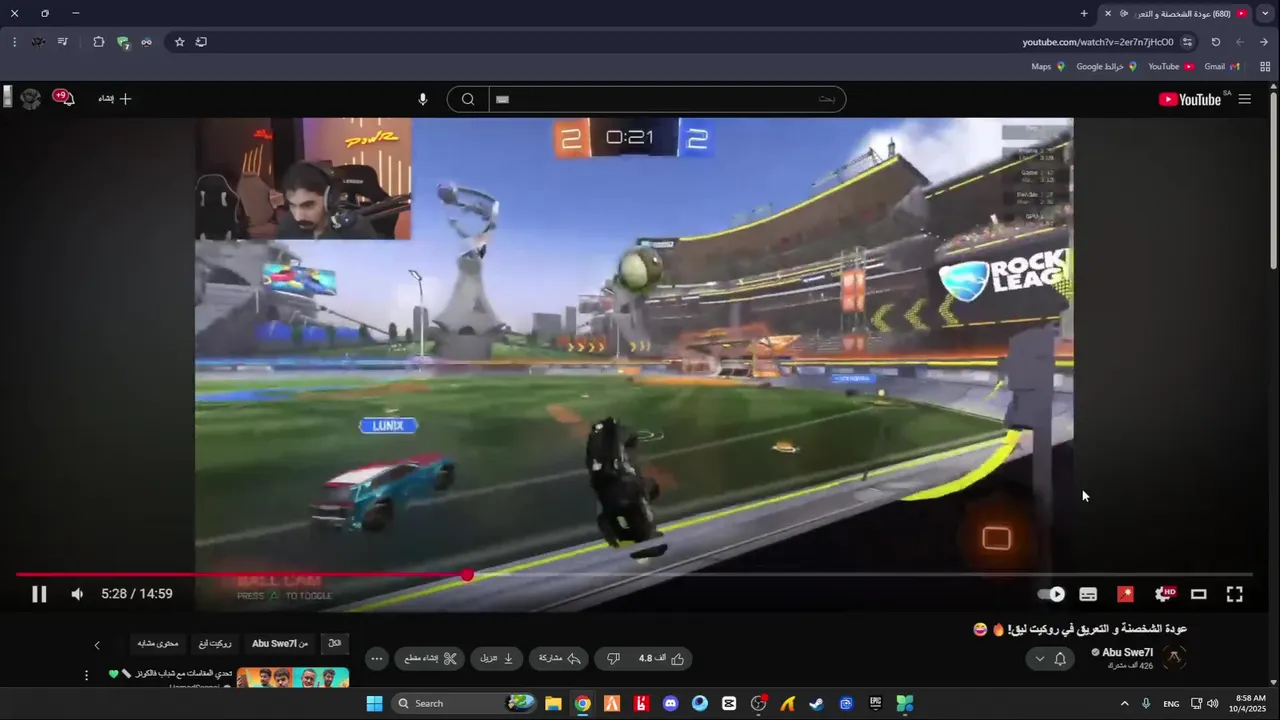This screenshot has width=1280, height=720.
Task: Open the Chrome three-dot menu
Action: [14, 42]
